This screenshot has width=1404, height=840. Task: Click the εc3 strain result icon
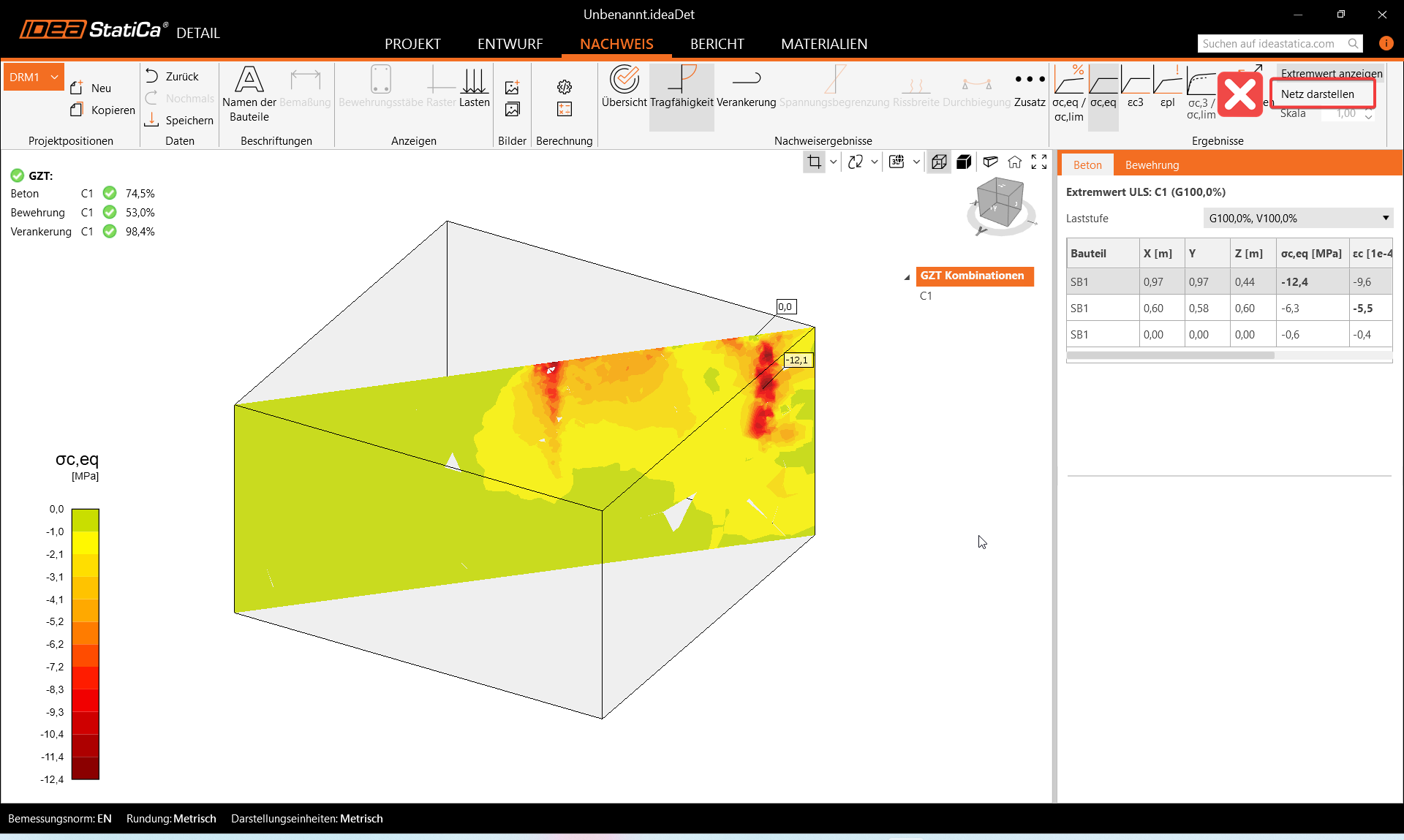click(1135, 87)
